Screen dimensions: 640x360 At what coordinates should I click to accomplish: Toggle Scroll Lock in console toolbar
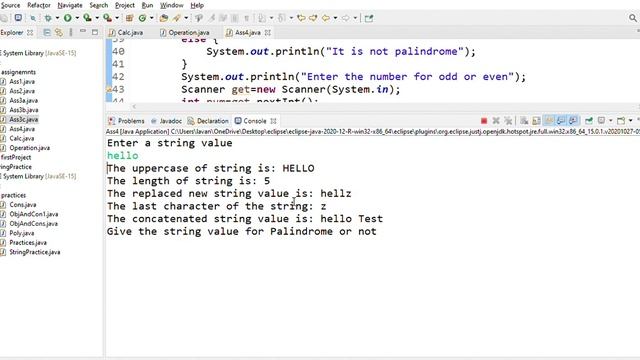tap(536, 121)
